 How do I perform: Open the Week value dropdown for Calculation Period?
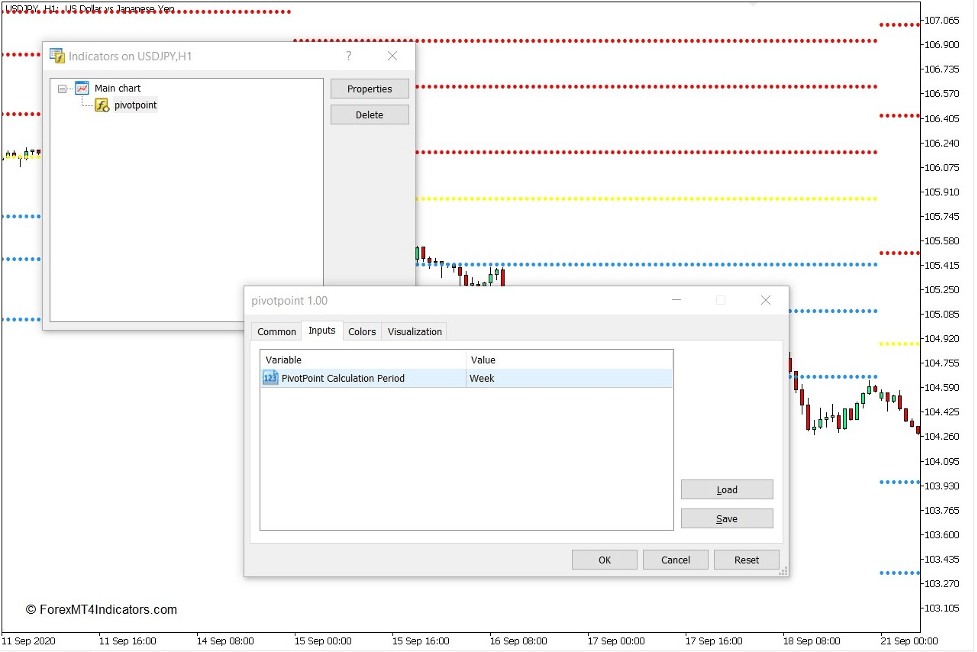click(560, 378)
